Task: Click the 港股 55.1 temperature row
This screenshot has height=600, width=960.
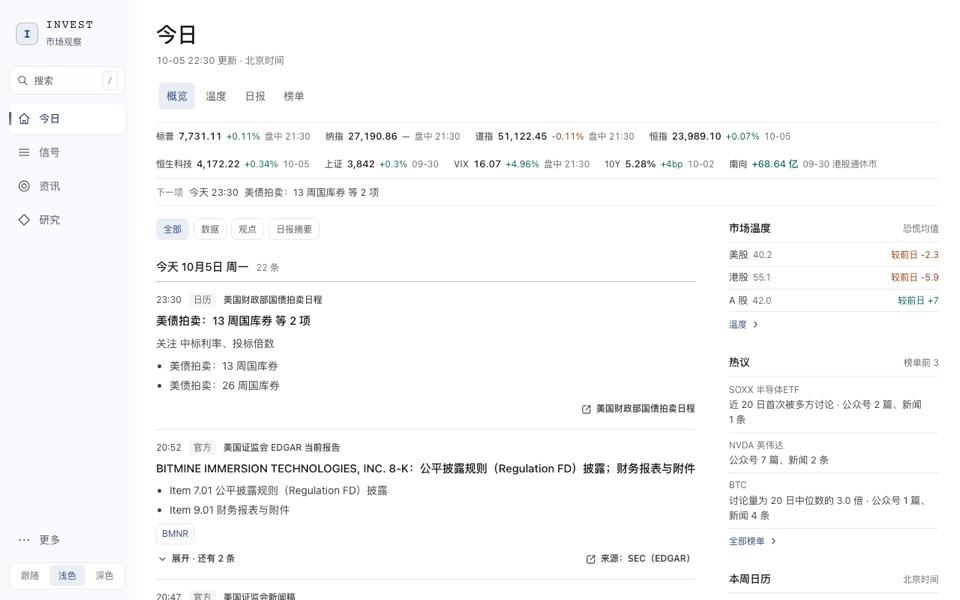Action: (833, 277)
